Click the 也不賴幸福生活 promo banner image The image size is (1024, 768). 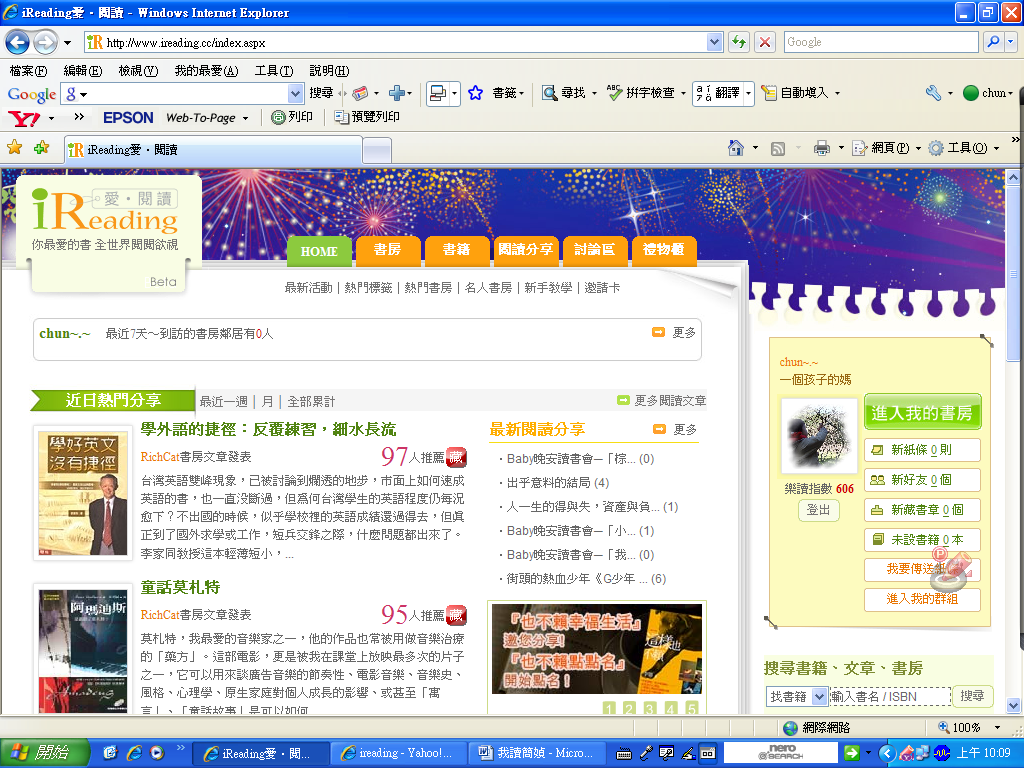pos(597,649)
